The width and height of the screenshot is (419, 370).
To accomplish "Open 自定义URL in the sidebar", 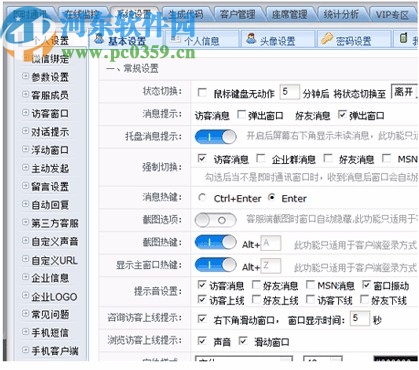I will (x=54, y=260).
